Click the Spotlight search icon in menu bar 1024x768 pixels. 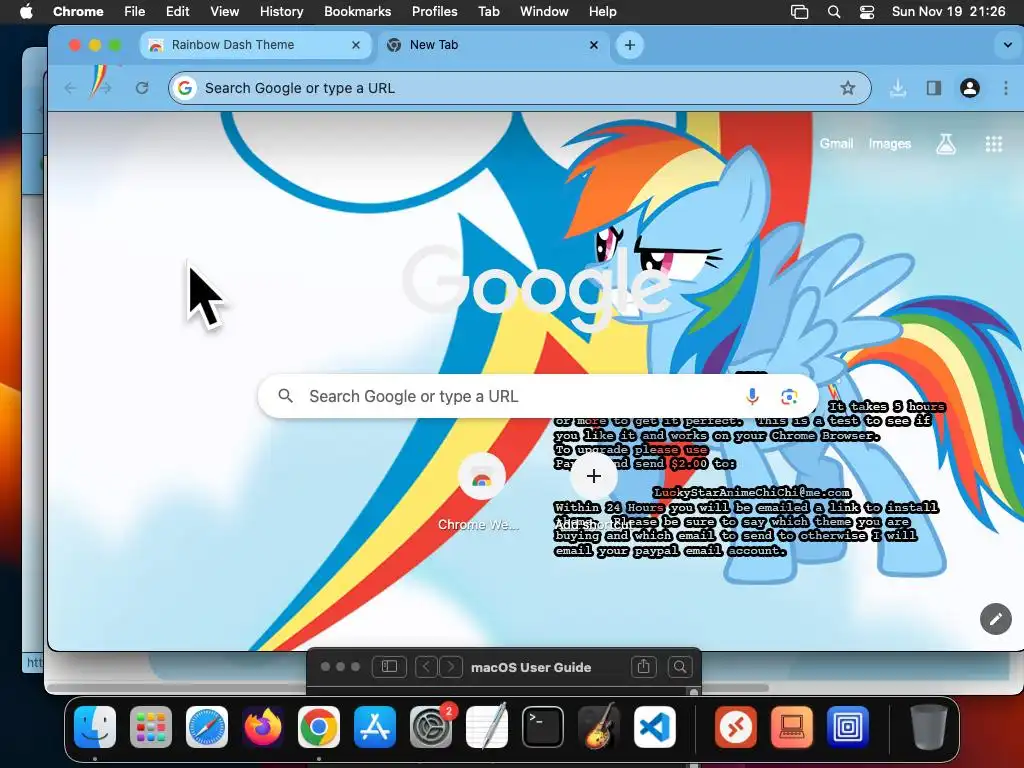click(834, 12)
